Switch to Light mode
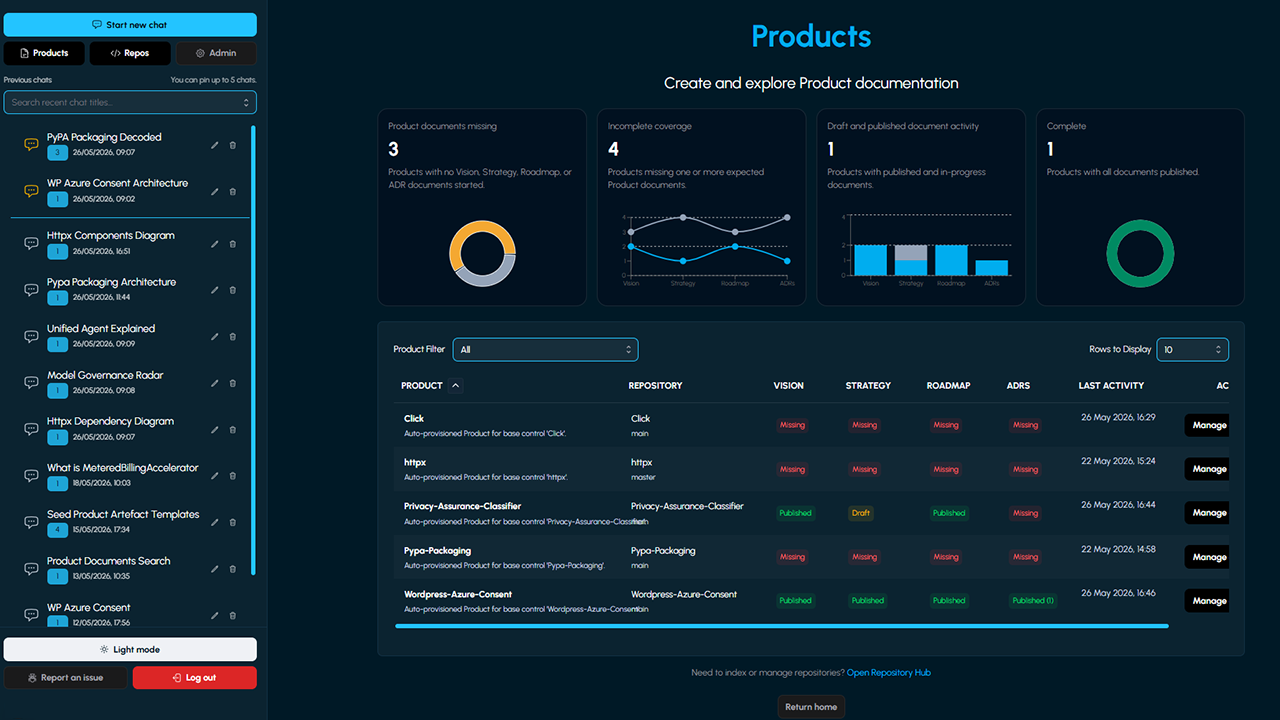 click(130, 650)
